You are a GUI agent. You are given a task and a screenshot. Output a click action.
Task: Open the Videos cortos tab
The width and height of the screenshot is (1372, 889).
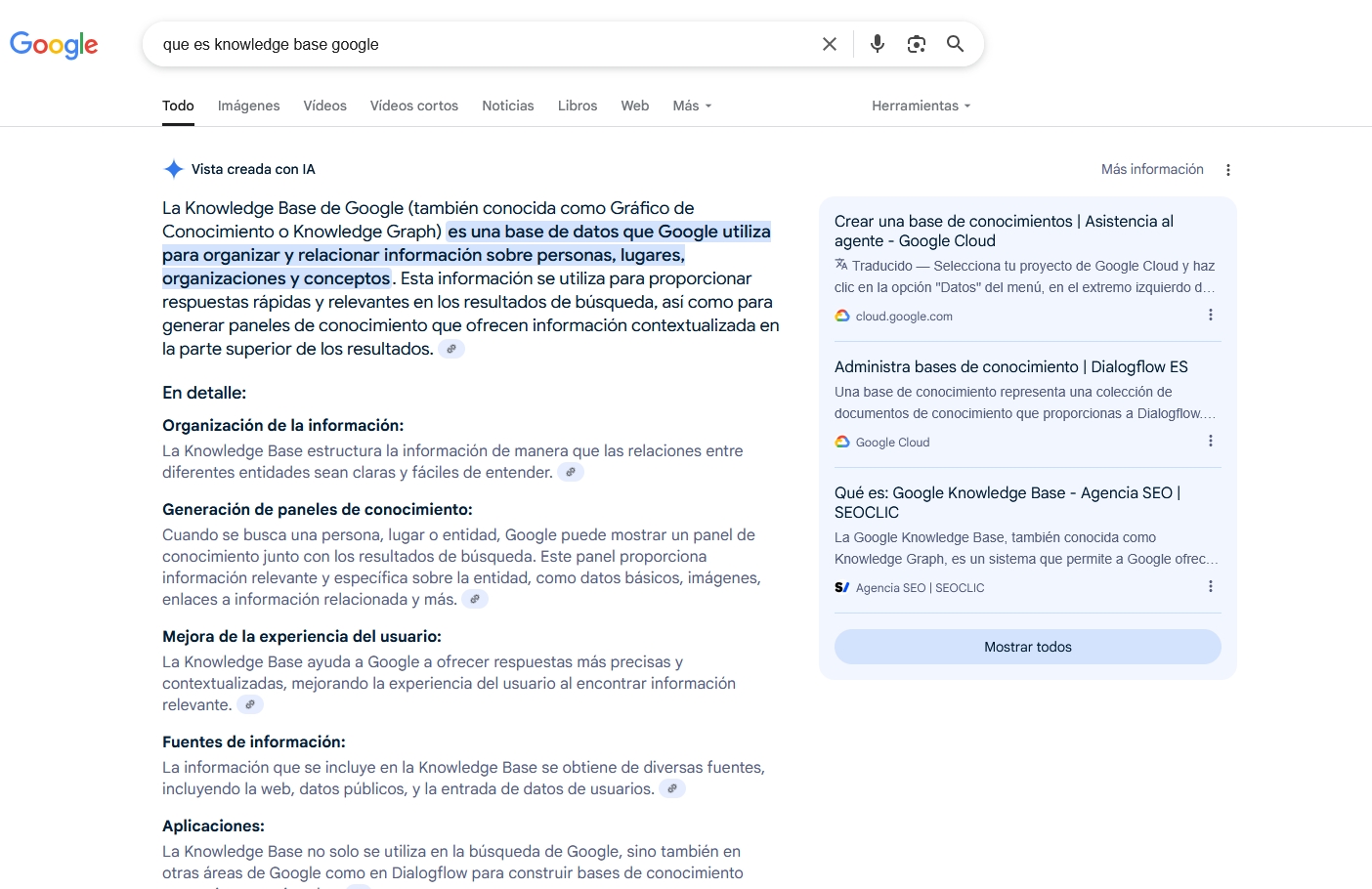click(x=414, y=106)
